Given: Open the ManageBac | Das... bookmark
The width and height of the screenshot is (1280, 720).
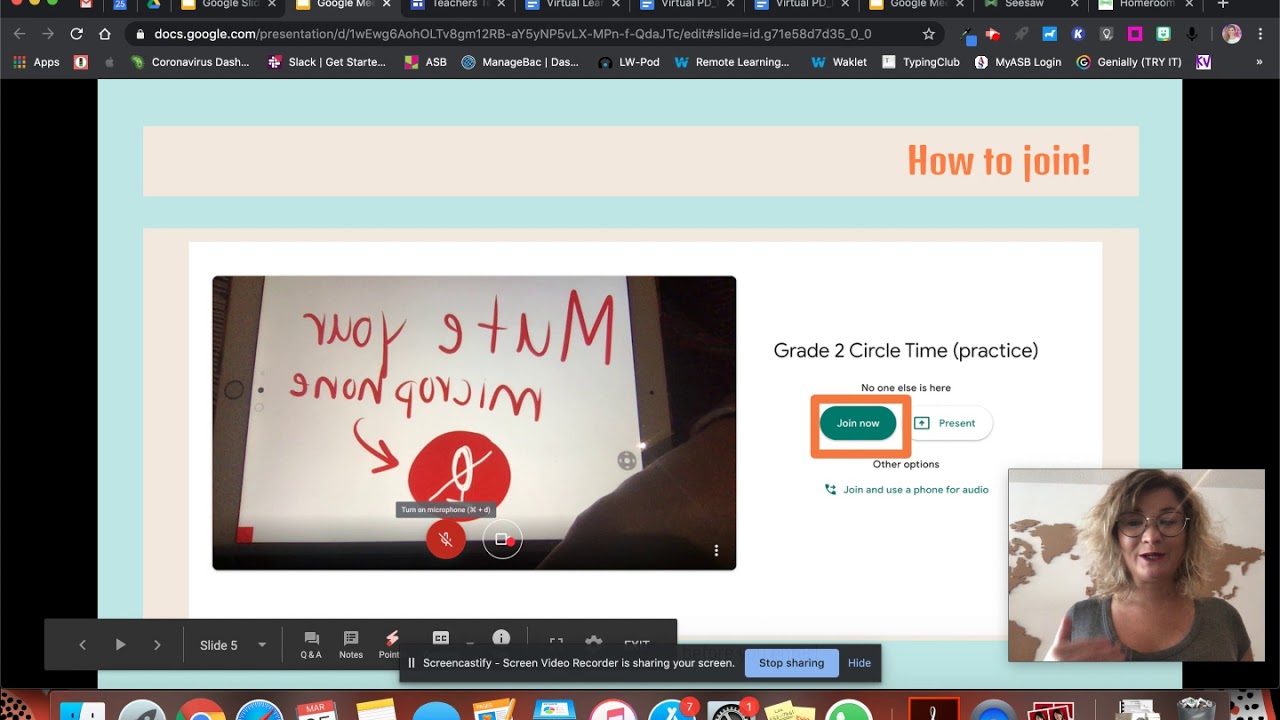Looking at the screenshot, I should coord(520,62).
